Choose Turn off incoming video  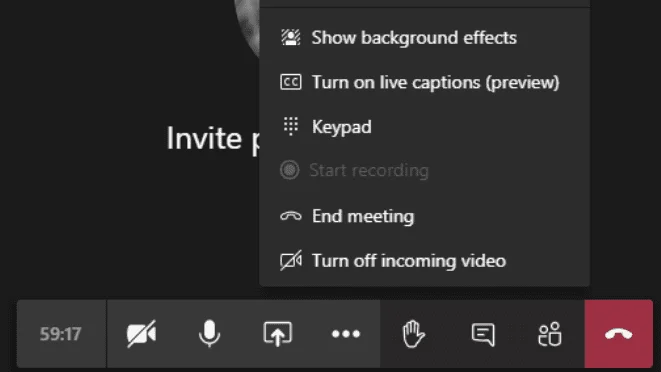pyautogui.click(x=425, y=261)
